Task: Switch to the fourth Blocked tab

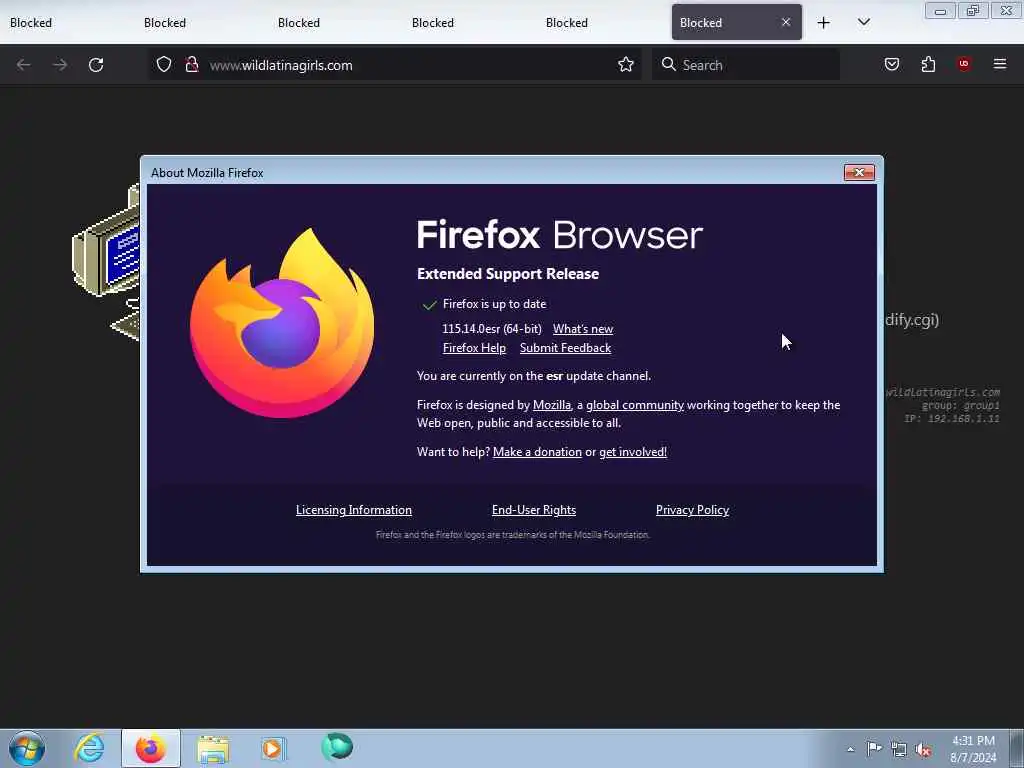Action: tap(467, 22)
